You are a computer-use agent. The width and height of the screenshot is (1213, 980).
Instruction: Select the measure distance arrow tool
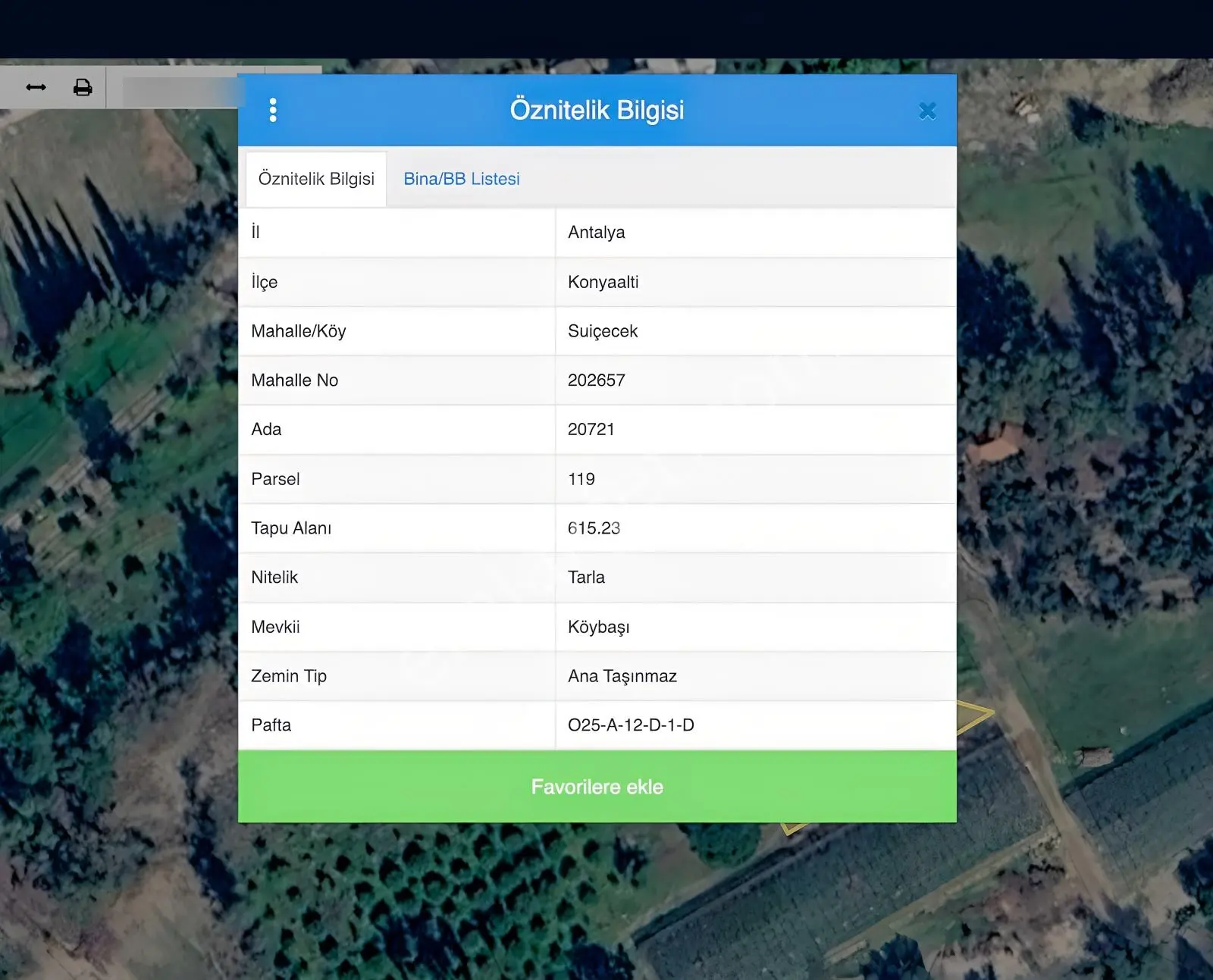click(36, 87)
